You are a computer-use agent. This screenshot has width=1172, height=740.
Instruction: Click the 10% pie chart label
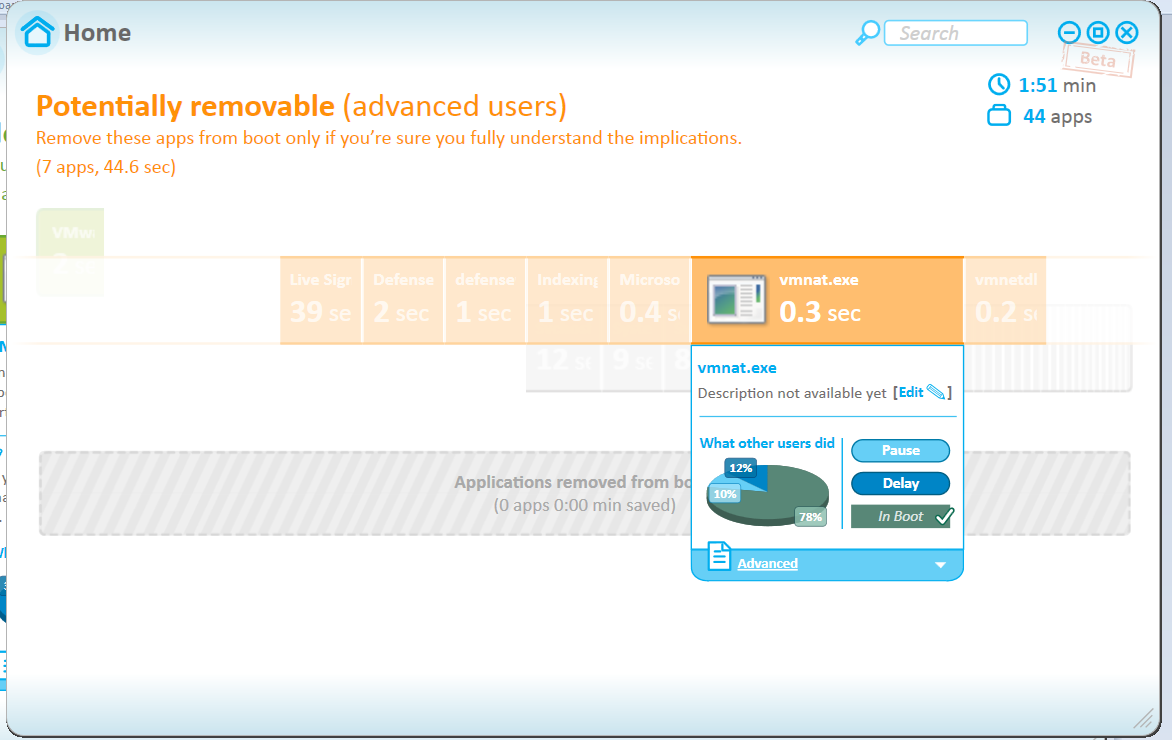724,494
